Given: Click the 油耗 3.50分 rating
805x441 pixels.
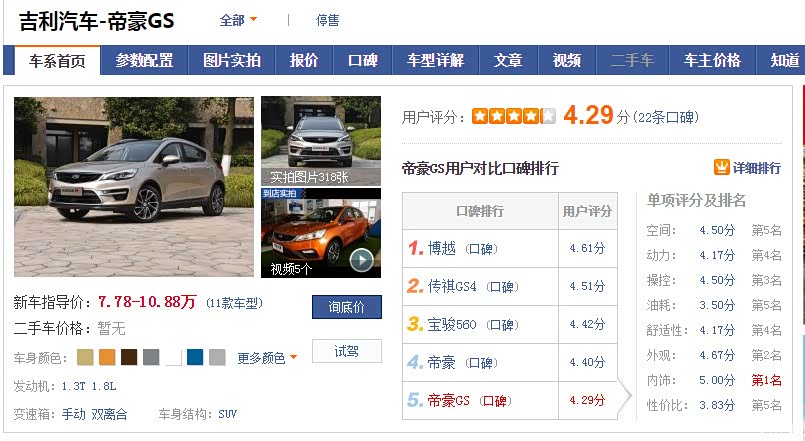Looking at the screenshot, I should (717, 305).
